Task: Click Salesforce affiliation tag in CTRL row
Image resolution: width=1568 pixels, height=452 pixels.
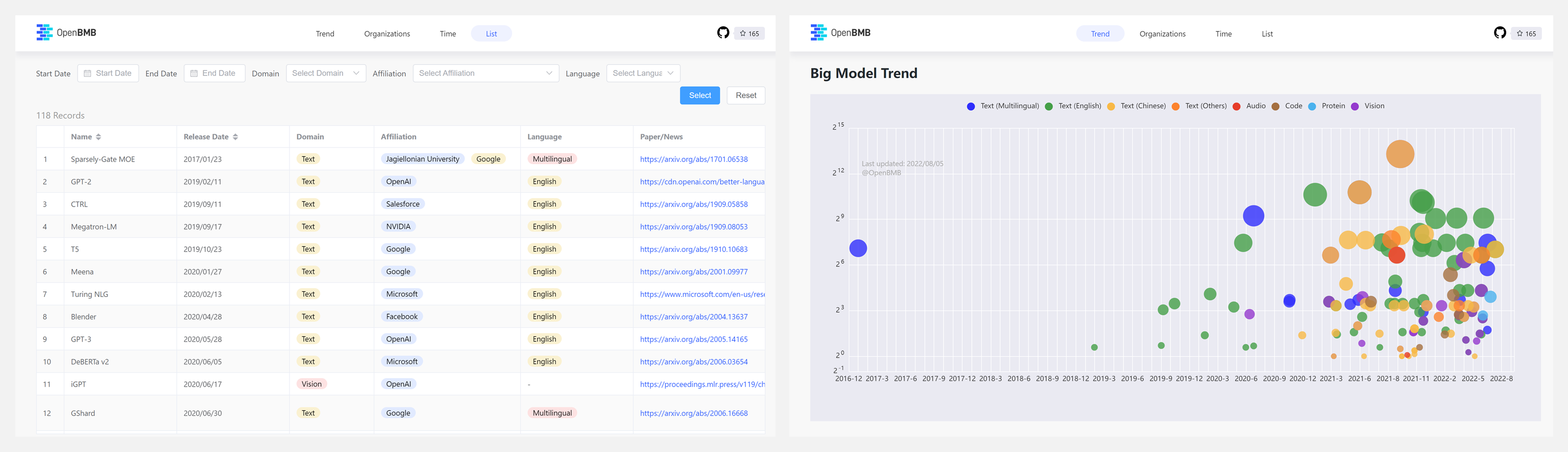Action: 403,205
